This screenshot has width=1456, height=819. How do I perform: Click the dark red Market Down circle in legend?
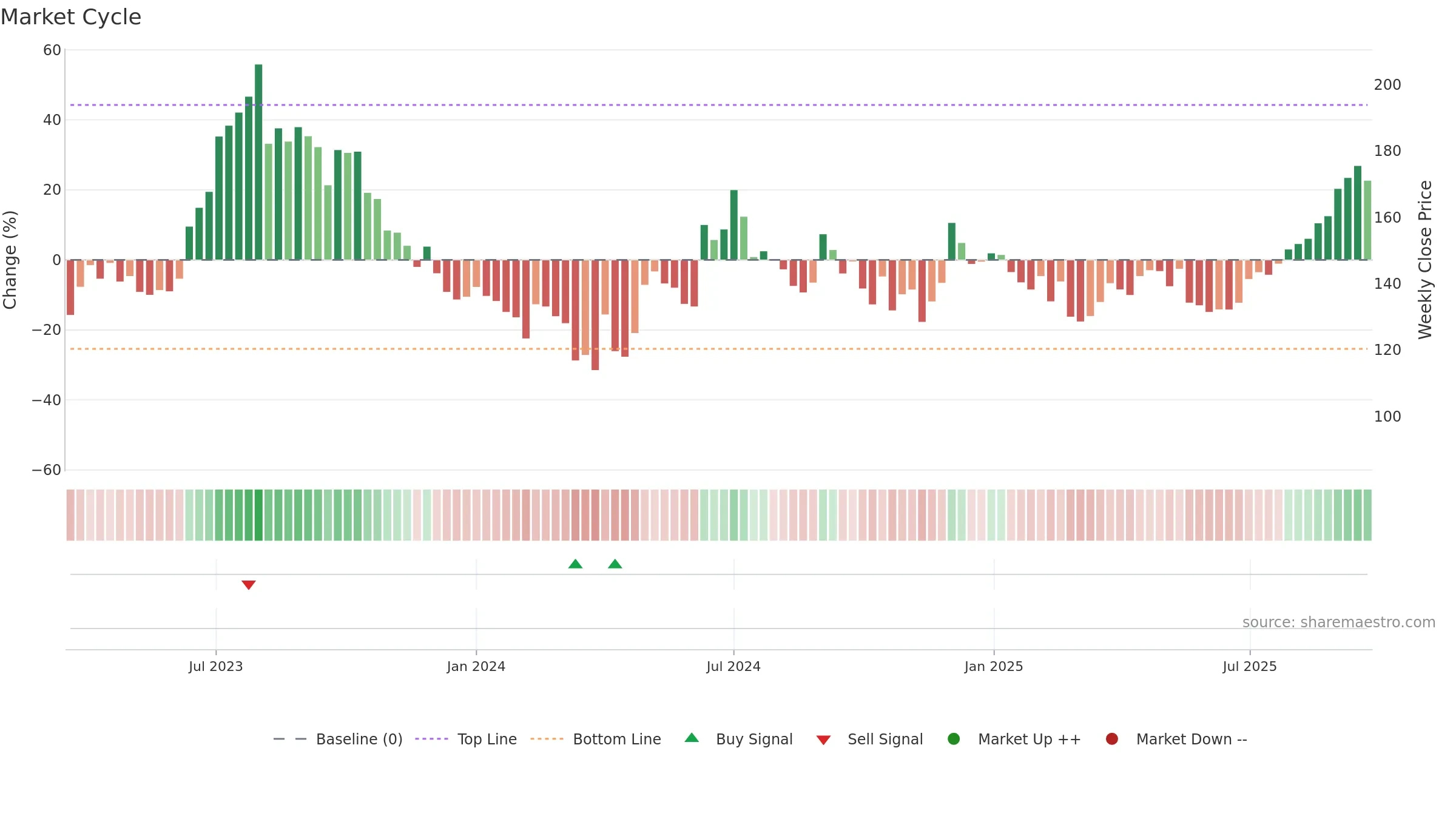(x=1112, y=739)
